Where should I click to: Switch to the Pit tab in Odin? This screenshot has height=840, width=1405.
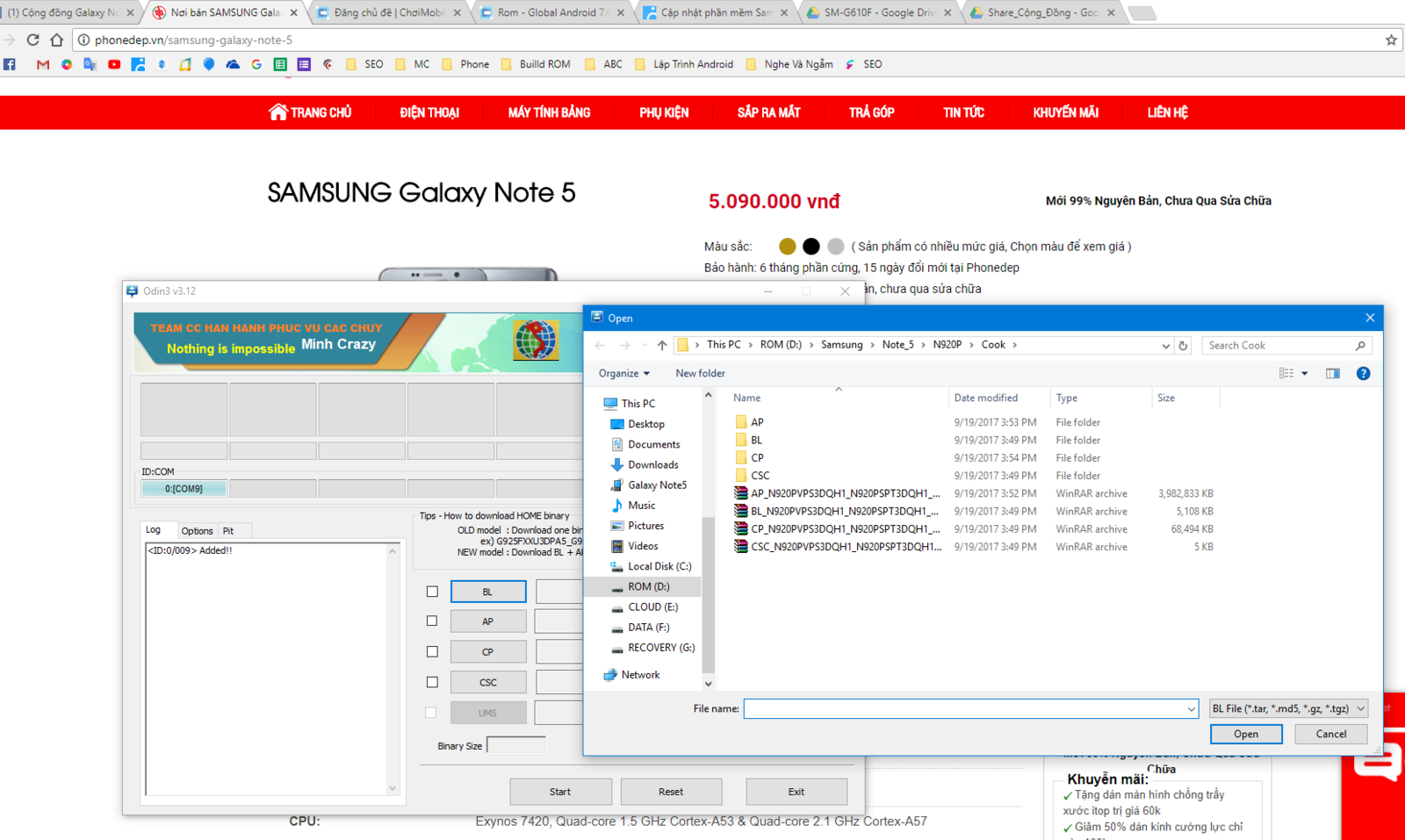tap(228, 531)
